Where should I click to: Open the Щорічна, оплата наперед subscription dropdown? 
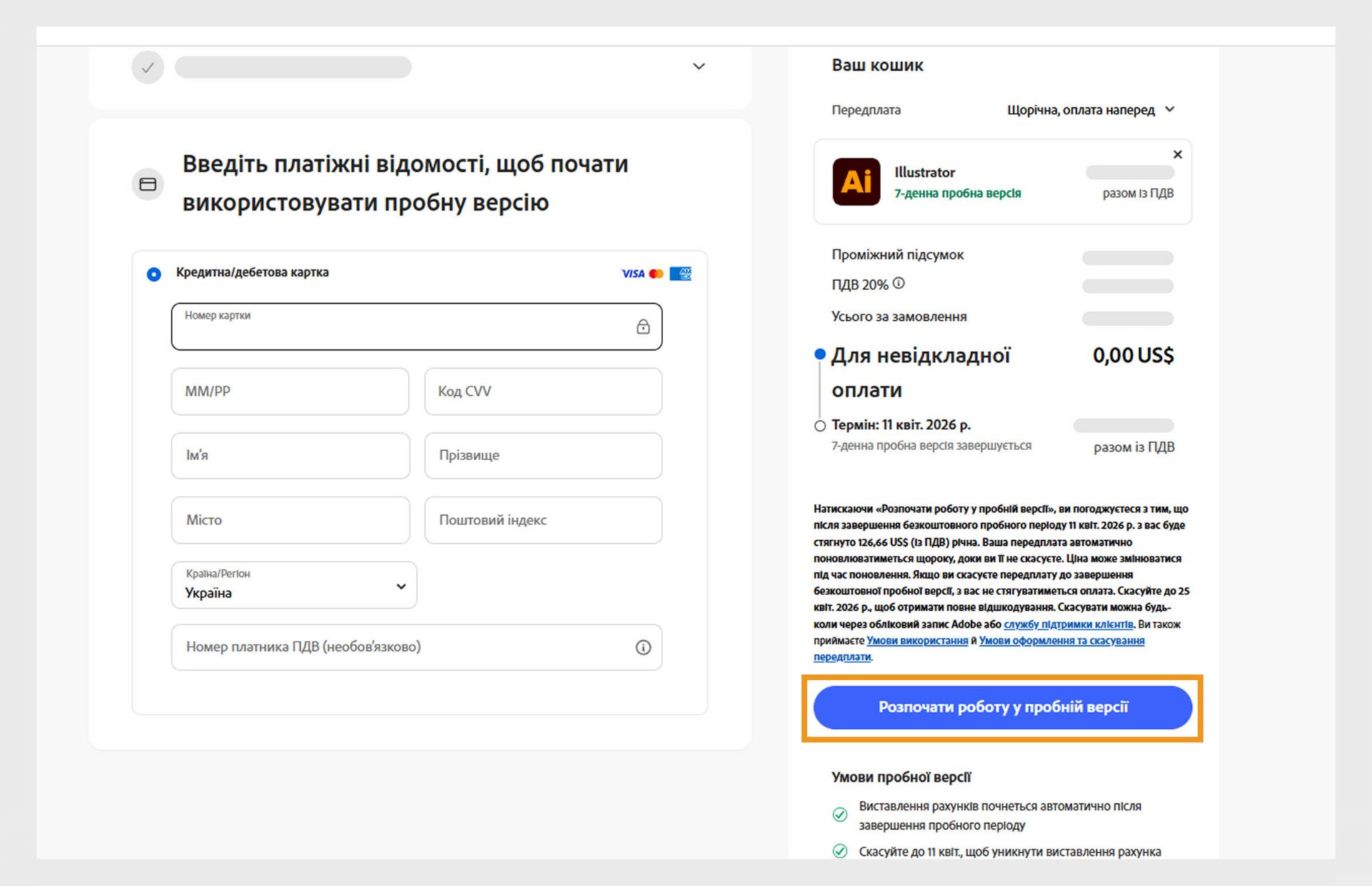tap(1090, 110)
